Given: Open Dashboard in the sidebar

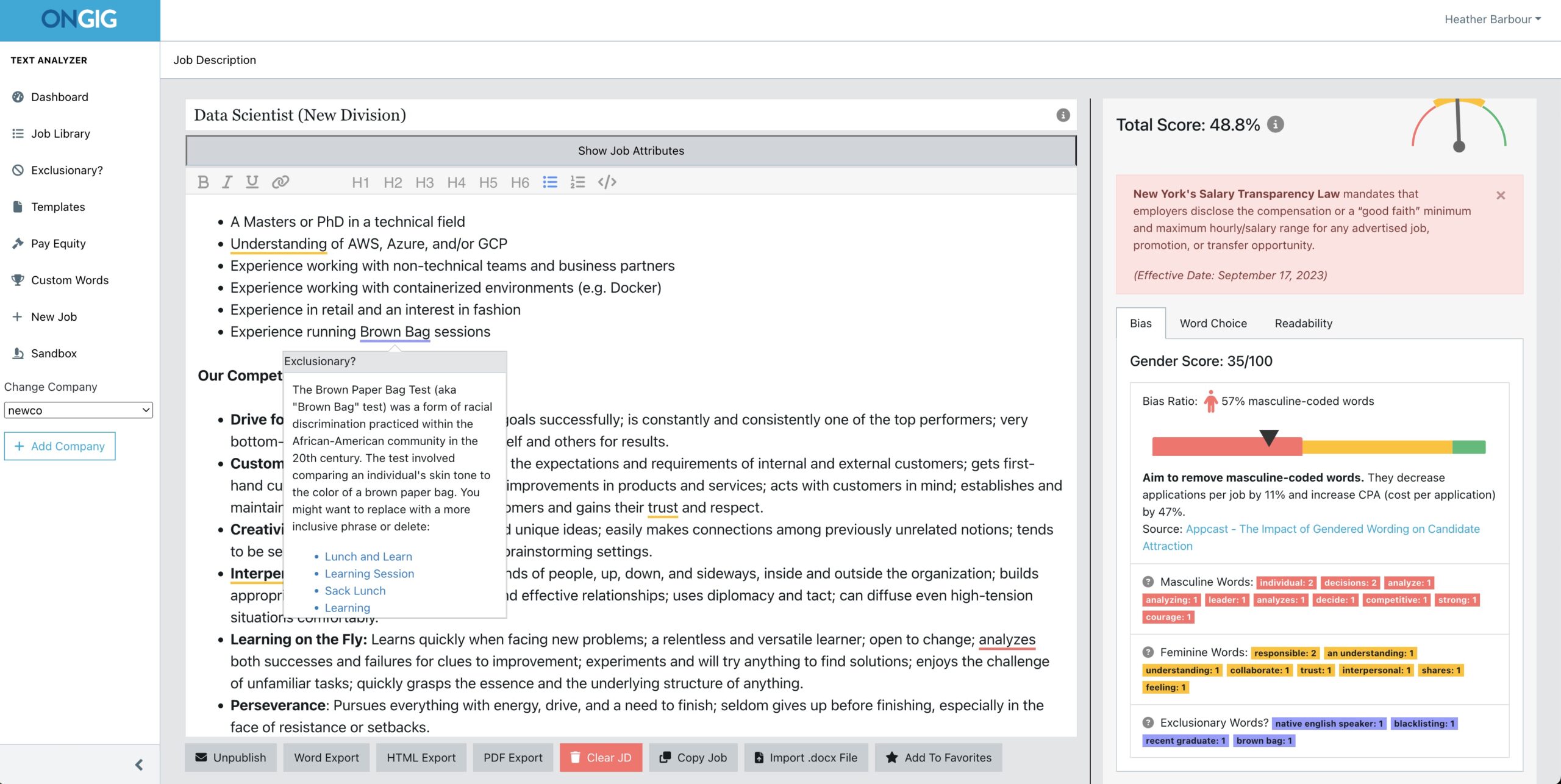Looking at the screenshot, I should click(x=59, y=97).
